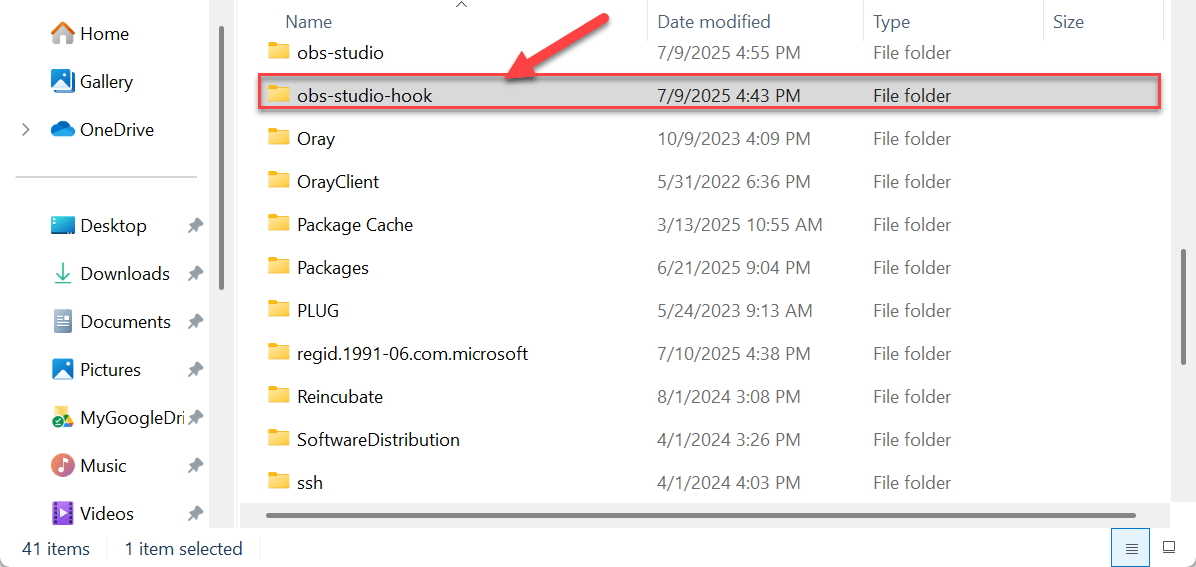Select the Gallery icon in sidebar
The width and height of the screenshot is (1196, 567).
click(x=62, y=82)
